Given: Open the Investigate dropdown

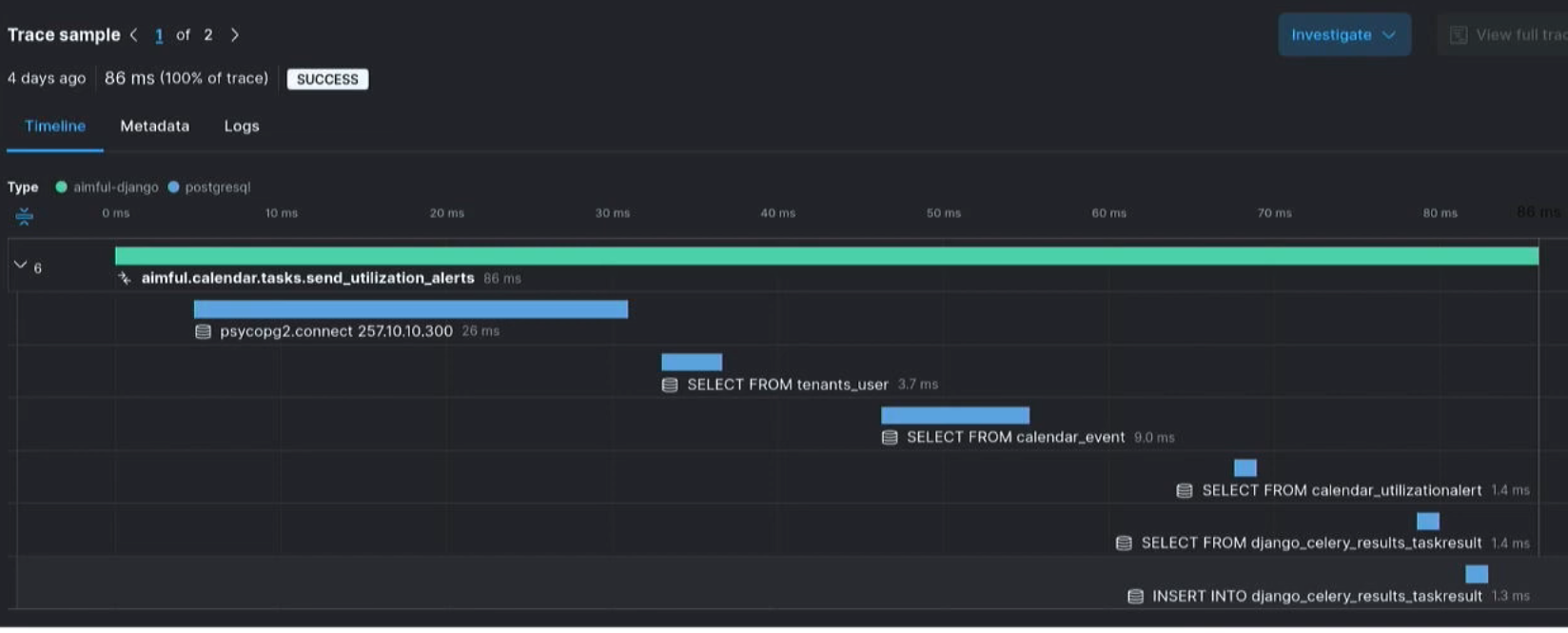Looking at the screenshot, I should (x=1343, y=35).
